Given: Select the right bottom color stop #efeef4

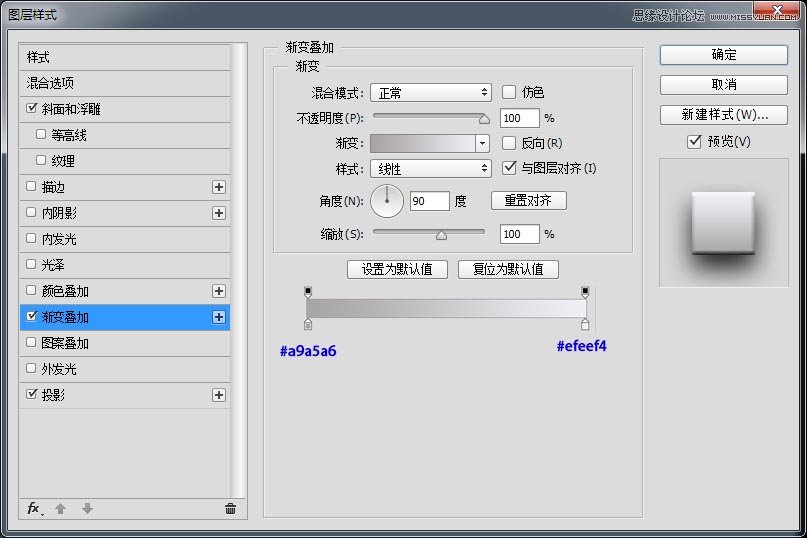Looking at the screenshot, I should click(x=585, y=324).
